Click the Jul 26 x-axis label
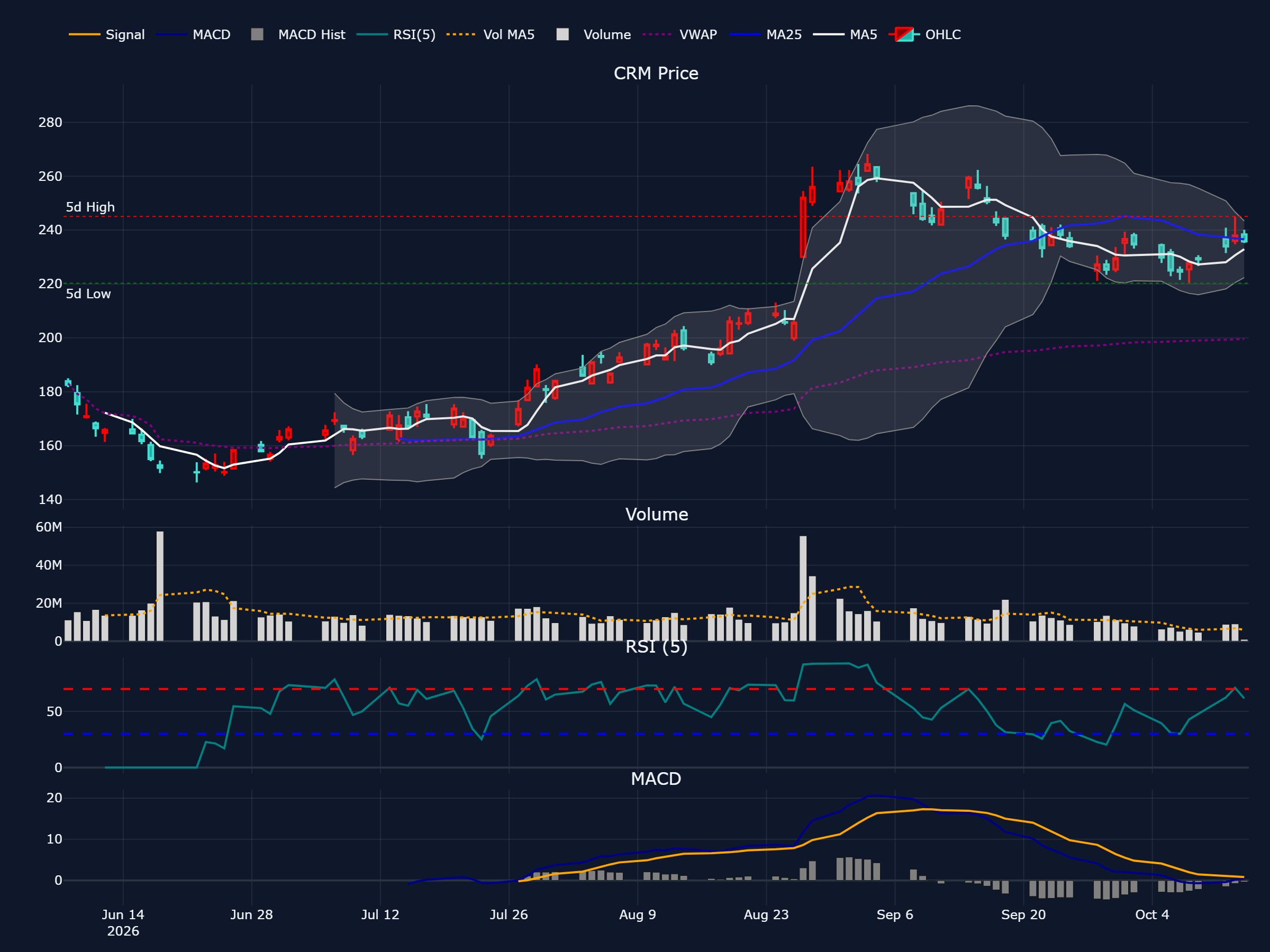 pyautogui.click(x=509, y=914)
